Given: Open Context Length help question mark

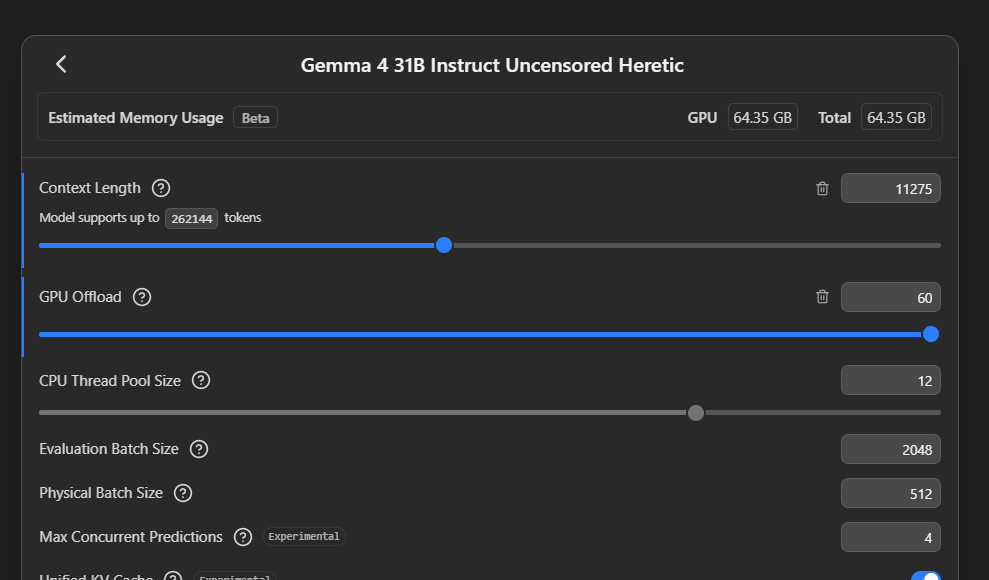Looking at the screenshot, I should 161,188.
